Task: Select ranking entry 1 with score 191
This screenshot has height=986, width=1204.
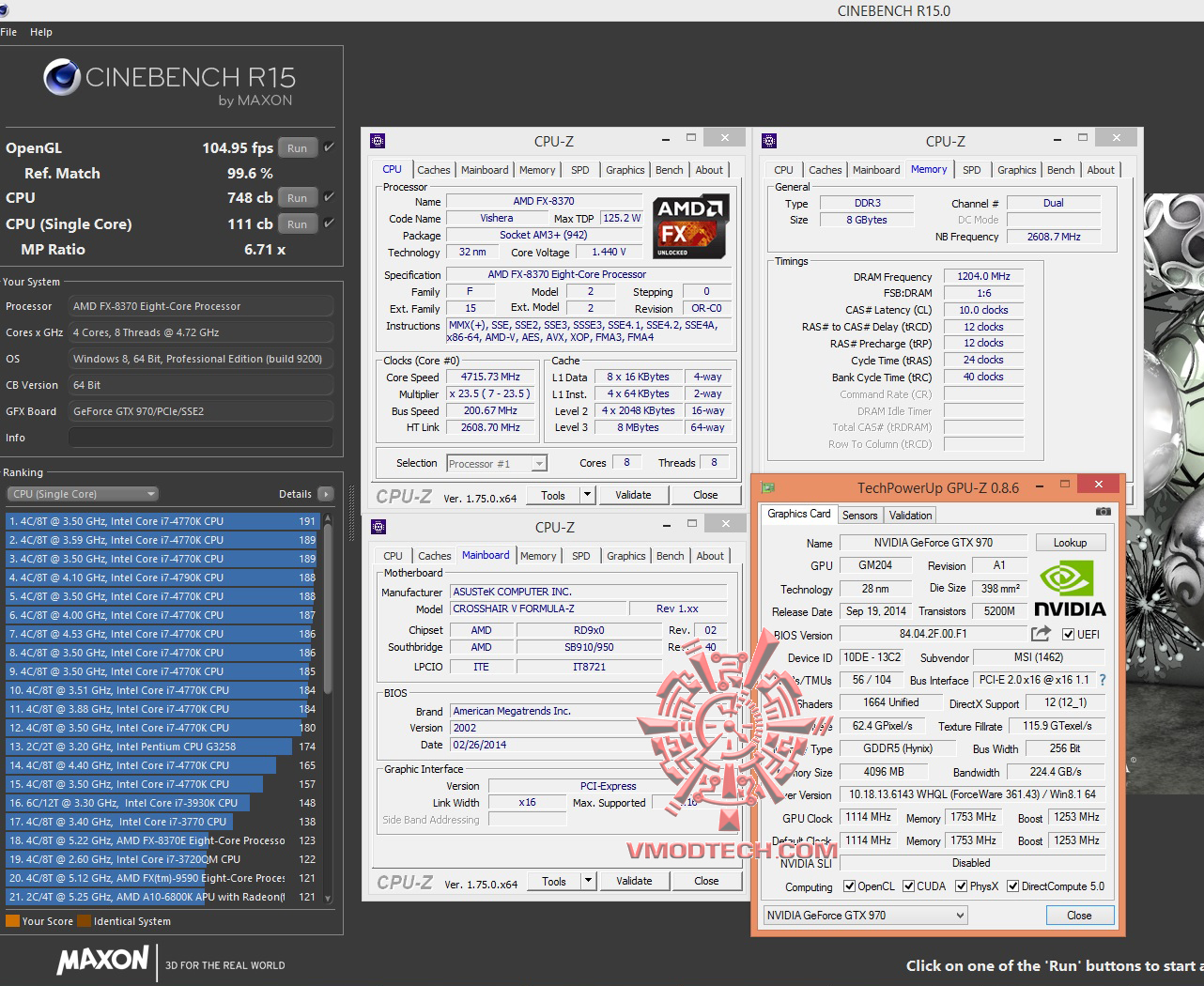Action: coord(162,521)
